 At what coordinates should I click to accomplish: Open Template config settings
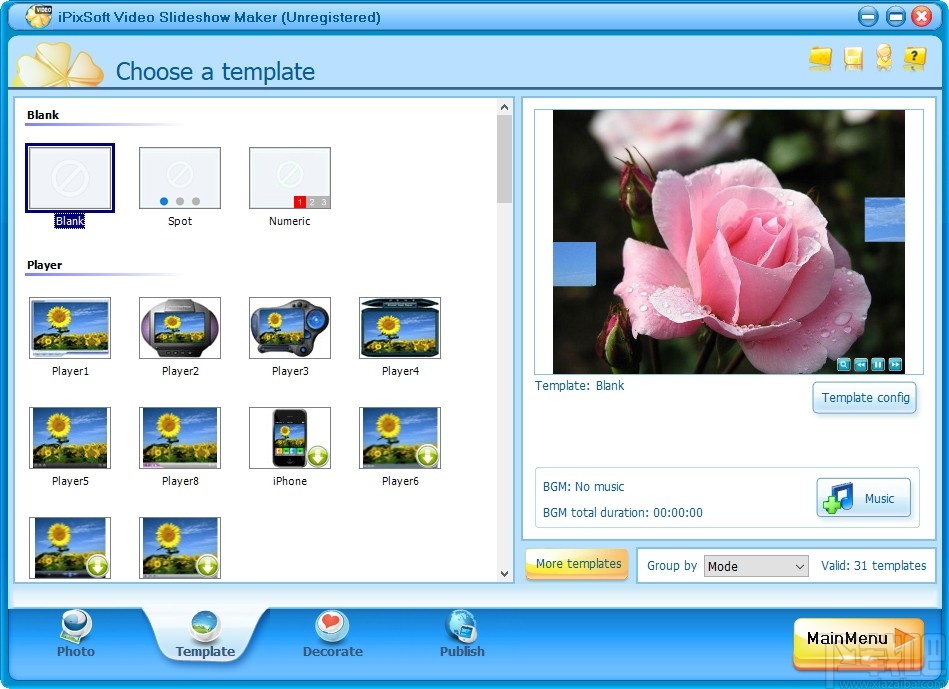click(864, 398)
